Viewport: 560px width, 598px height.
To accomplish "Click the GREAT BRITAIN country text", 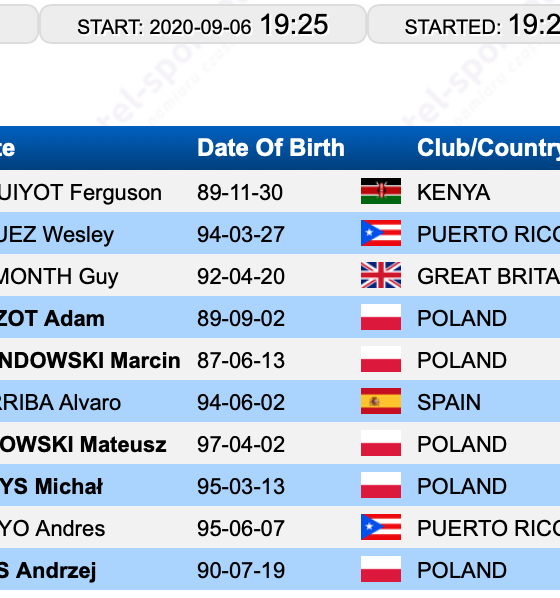I will [488, 276].
